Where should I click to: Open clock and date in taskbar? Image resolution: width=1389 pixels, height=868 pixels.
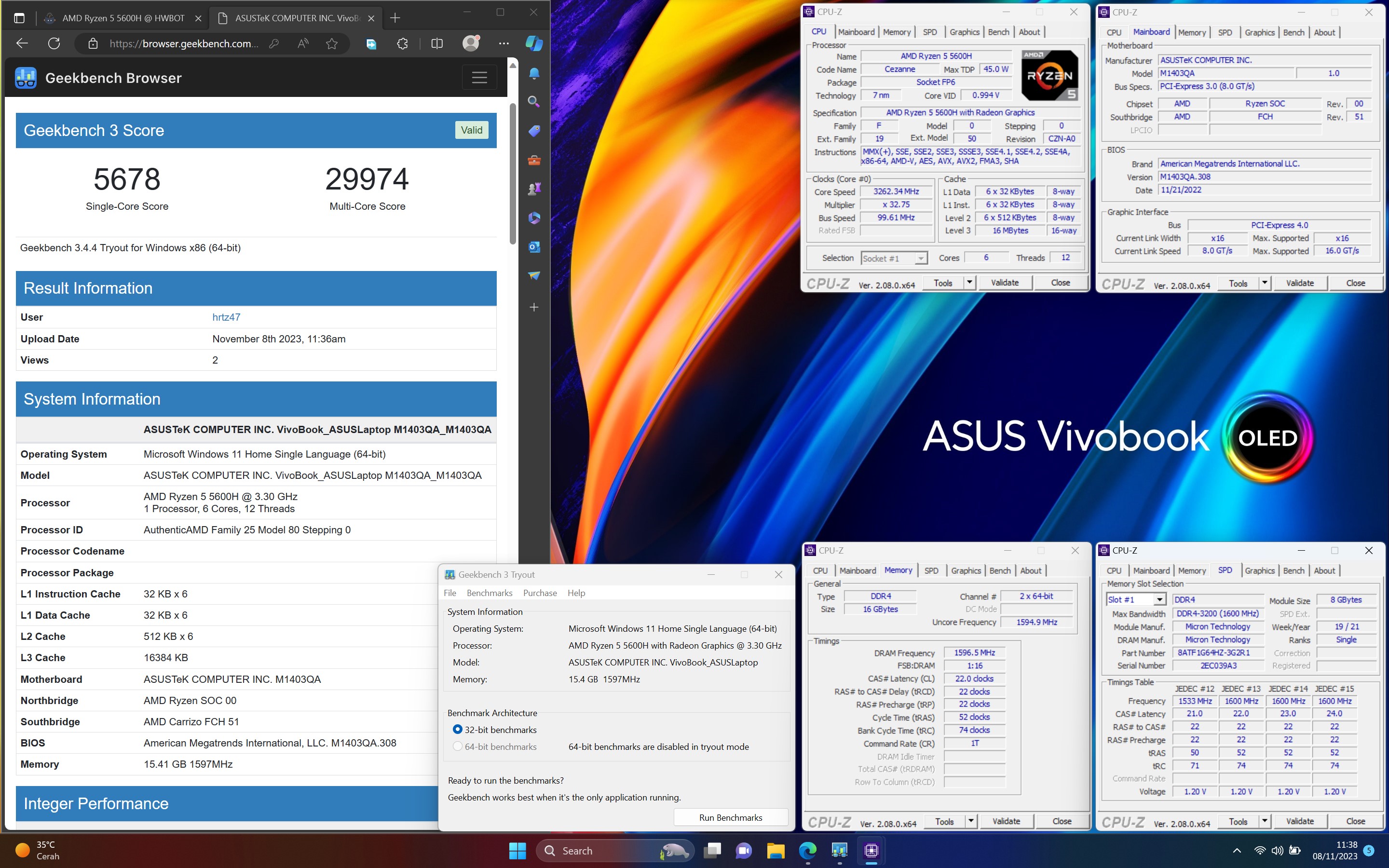[x=1335, y=850]
